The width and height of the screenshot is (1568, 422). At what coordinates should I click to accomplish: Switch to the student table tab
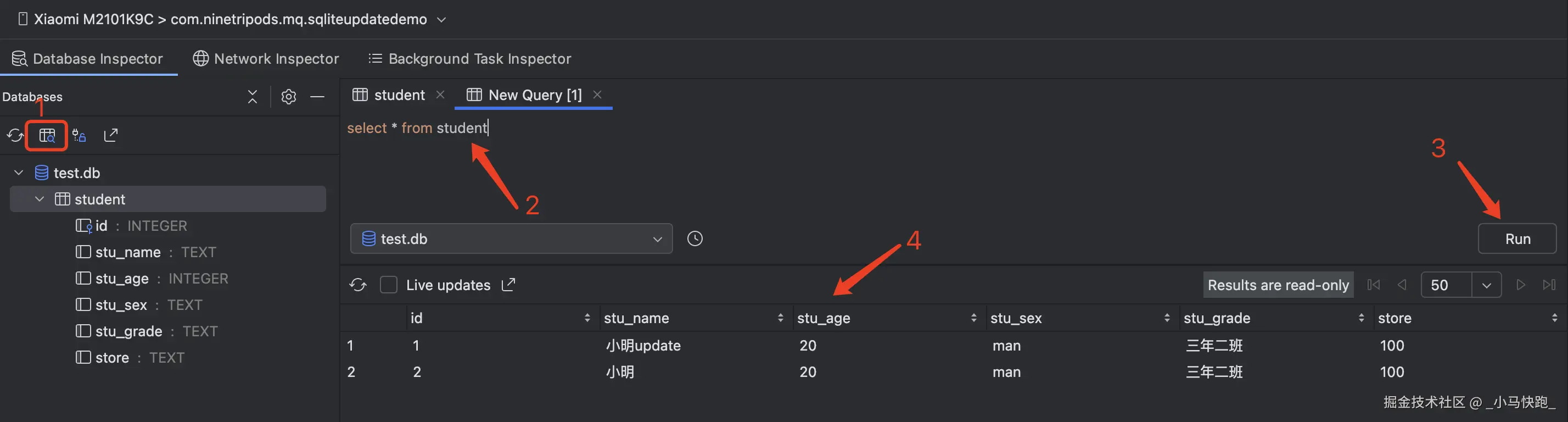[x=398, y=95]
